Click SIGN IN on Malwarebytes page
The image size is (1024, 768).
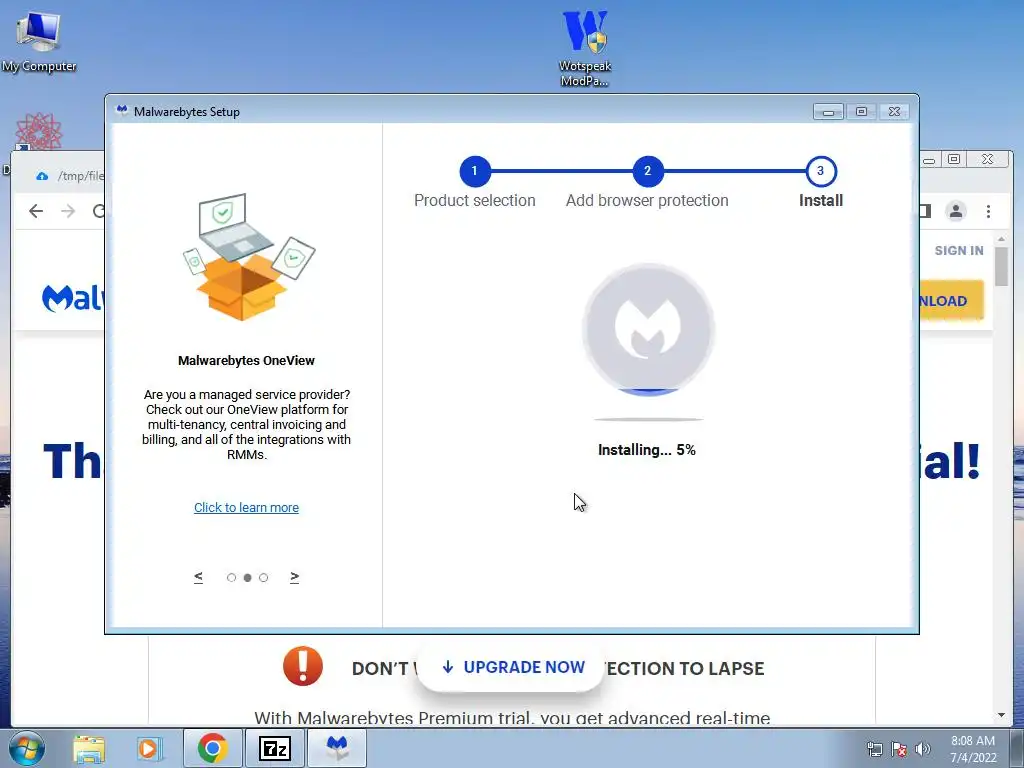pos(959,250)
